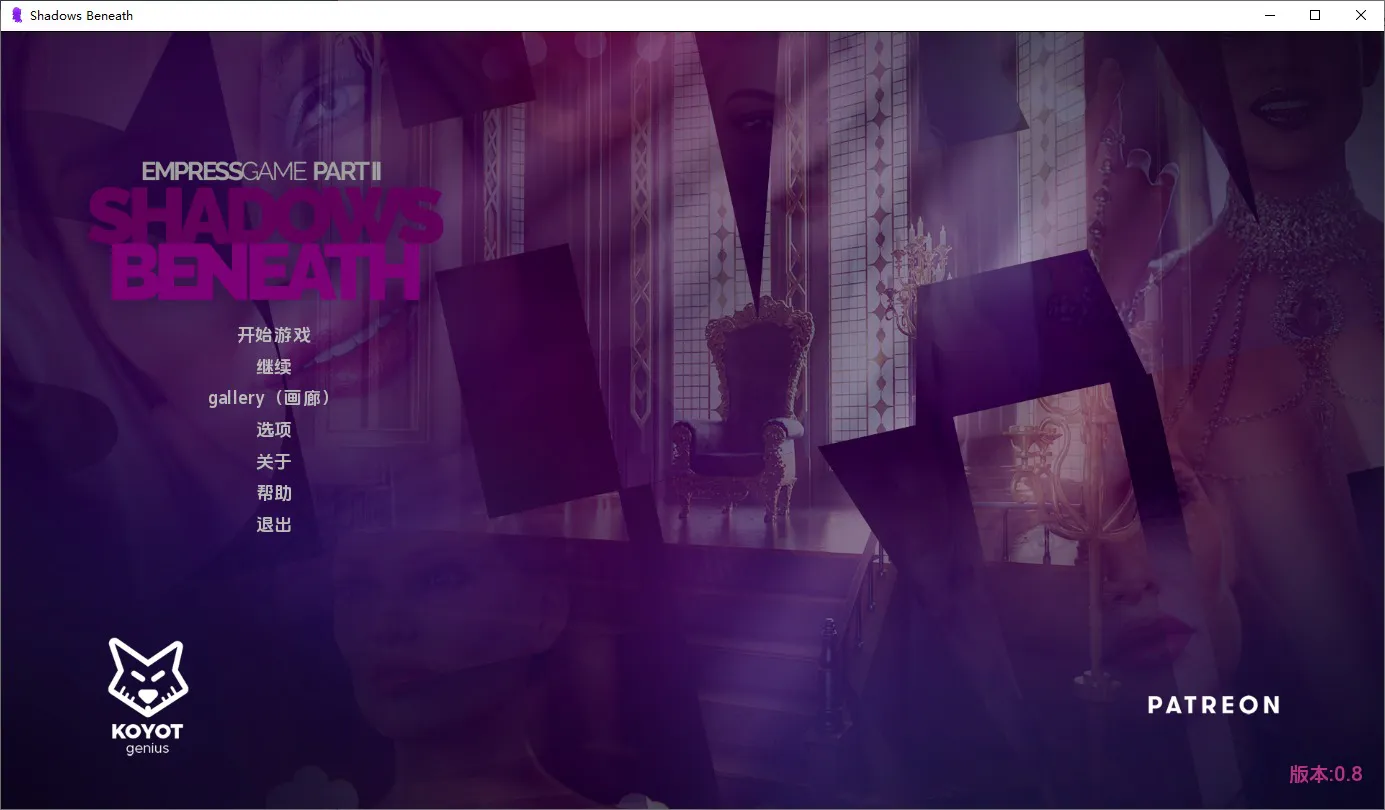Select 继续 to continue the game
The image size is (1385, 810).
(x=274, y=367)
